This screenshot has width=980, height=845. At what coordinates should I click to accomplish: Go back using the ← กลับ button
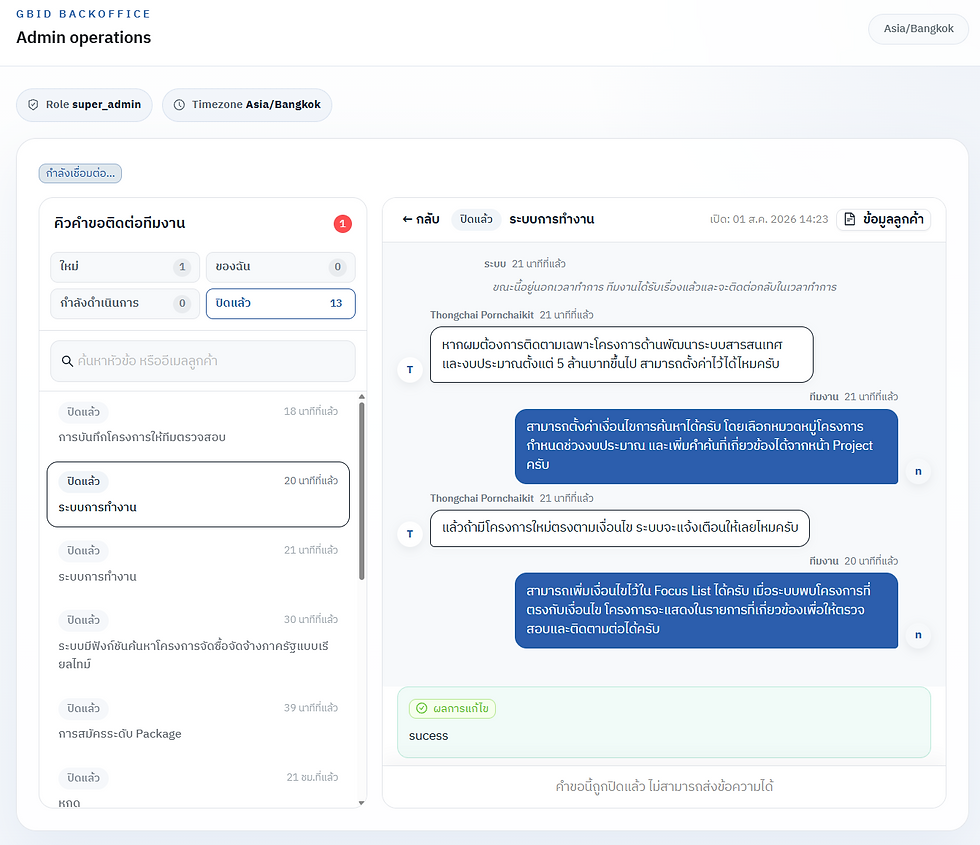(x=421, y=219)
